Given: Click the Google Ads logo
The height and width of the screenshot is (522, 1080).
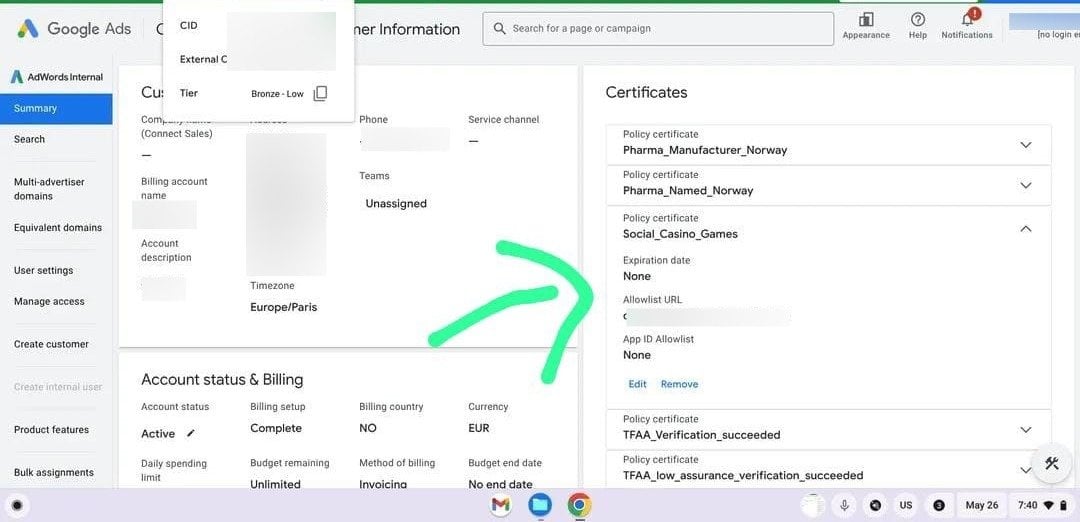Looking at the screenshot, I should pos(74,29).
